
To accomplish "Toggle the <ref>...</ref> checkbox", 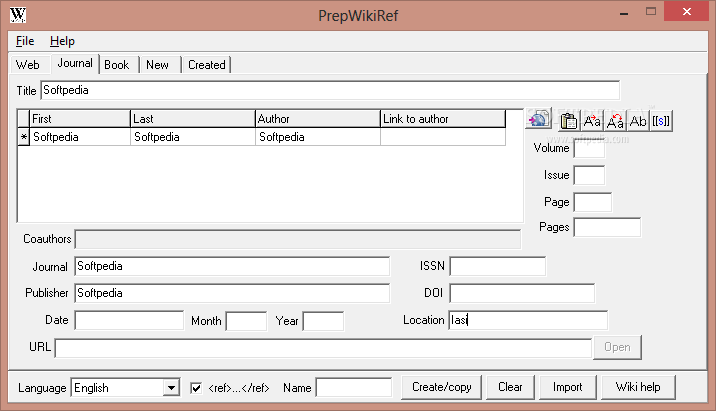I will click(196, 388).
